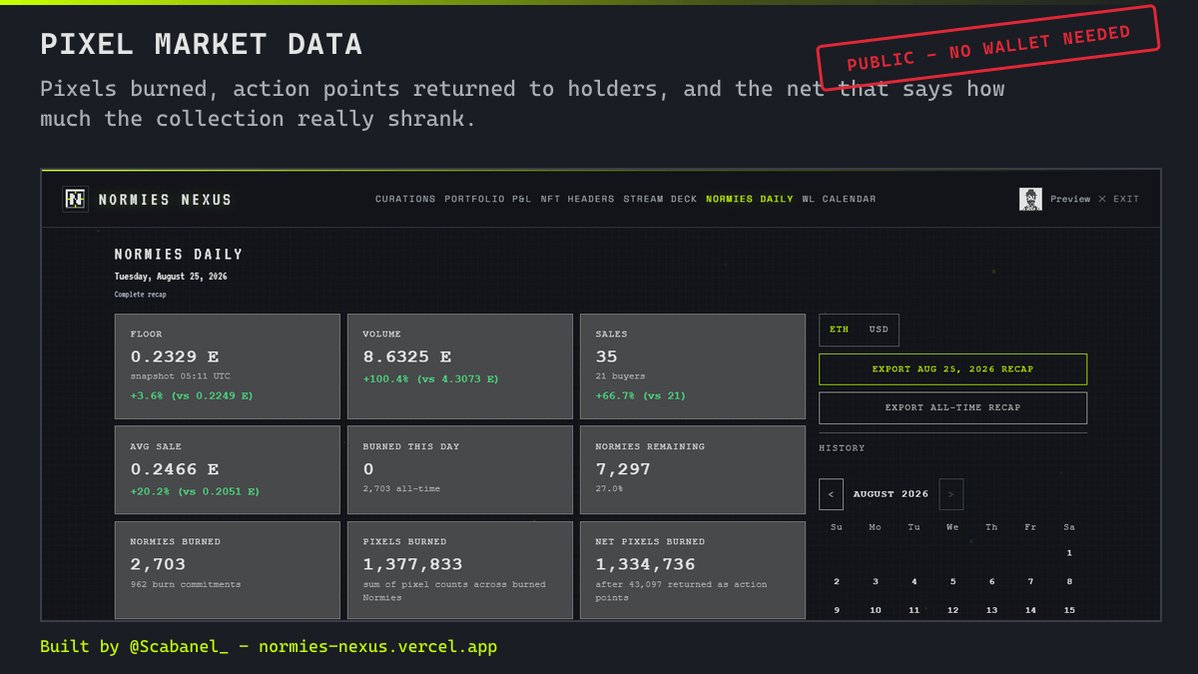1198x674 pixels.
Task: Click the X exit icon
Action: [1102, 199]
